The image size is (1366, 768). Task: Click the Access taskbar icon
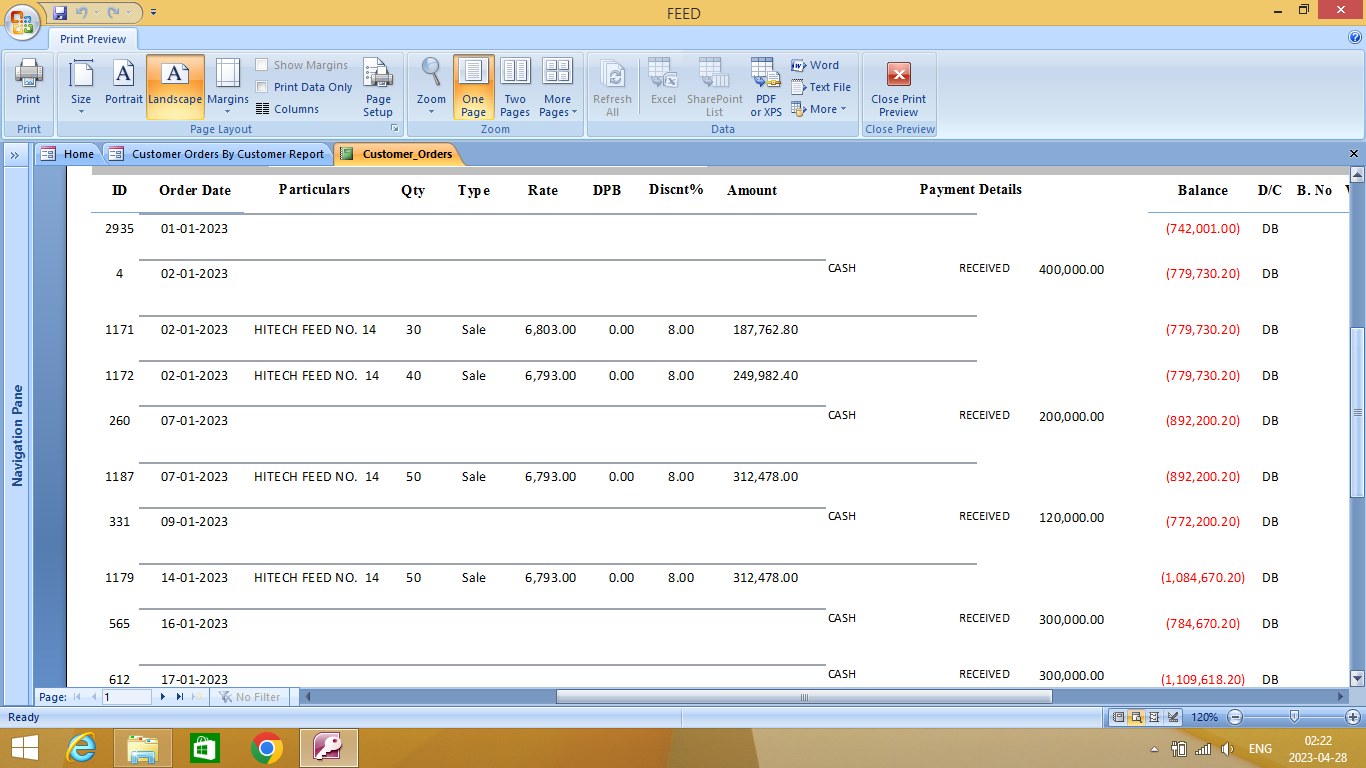(x=328, y=748)
